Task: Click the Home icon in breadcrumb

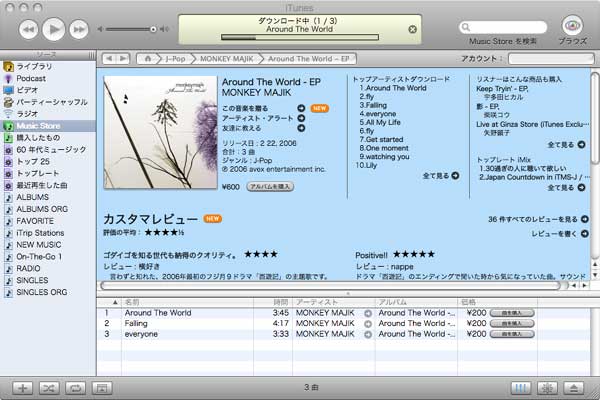Action: pyautogui.click(x=147, y=59)
